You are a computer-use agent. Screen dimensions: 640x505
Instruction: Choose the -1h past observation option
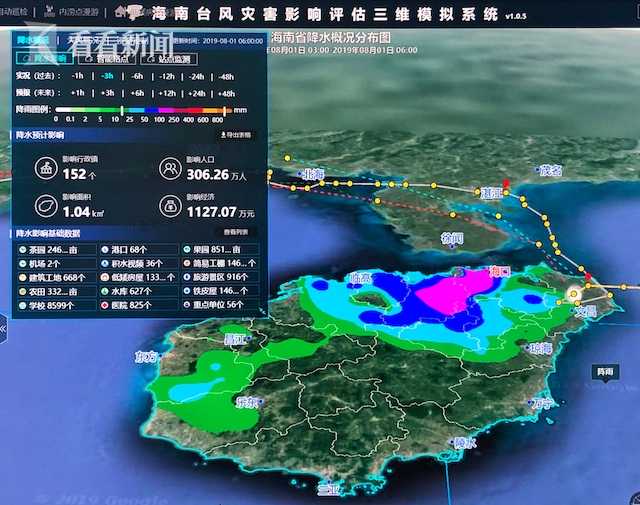click(78, 76)
